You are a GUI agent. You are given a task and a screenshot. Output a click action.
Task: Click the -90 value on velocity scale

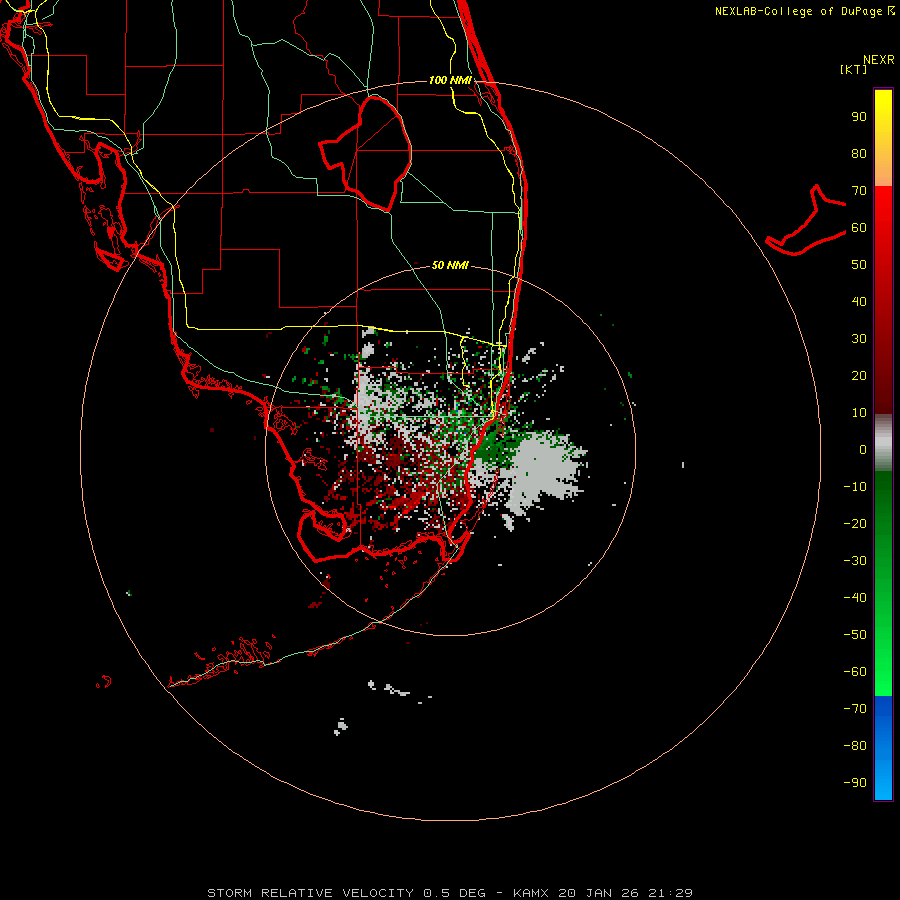point(855,782)
